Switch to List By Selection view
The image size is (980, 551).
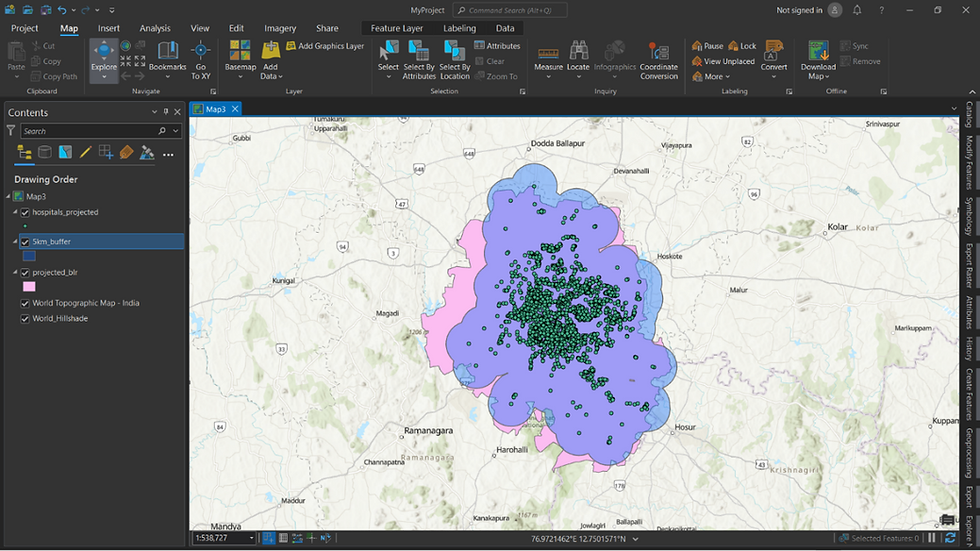(x=65, y=152)
